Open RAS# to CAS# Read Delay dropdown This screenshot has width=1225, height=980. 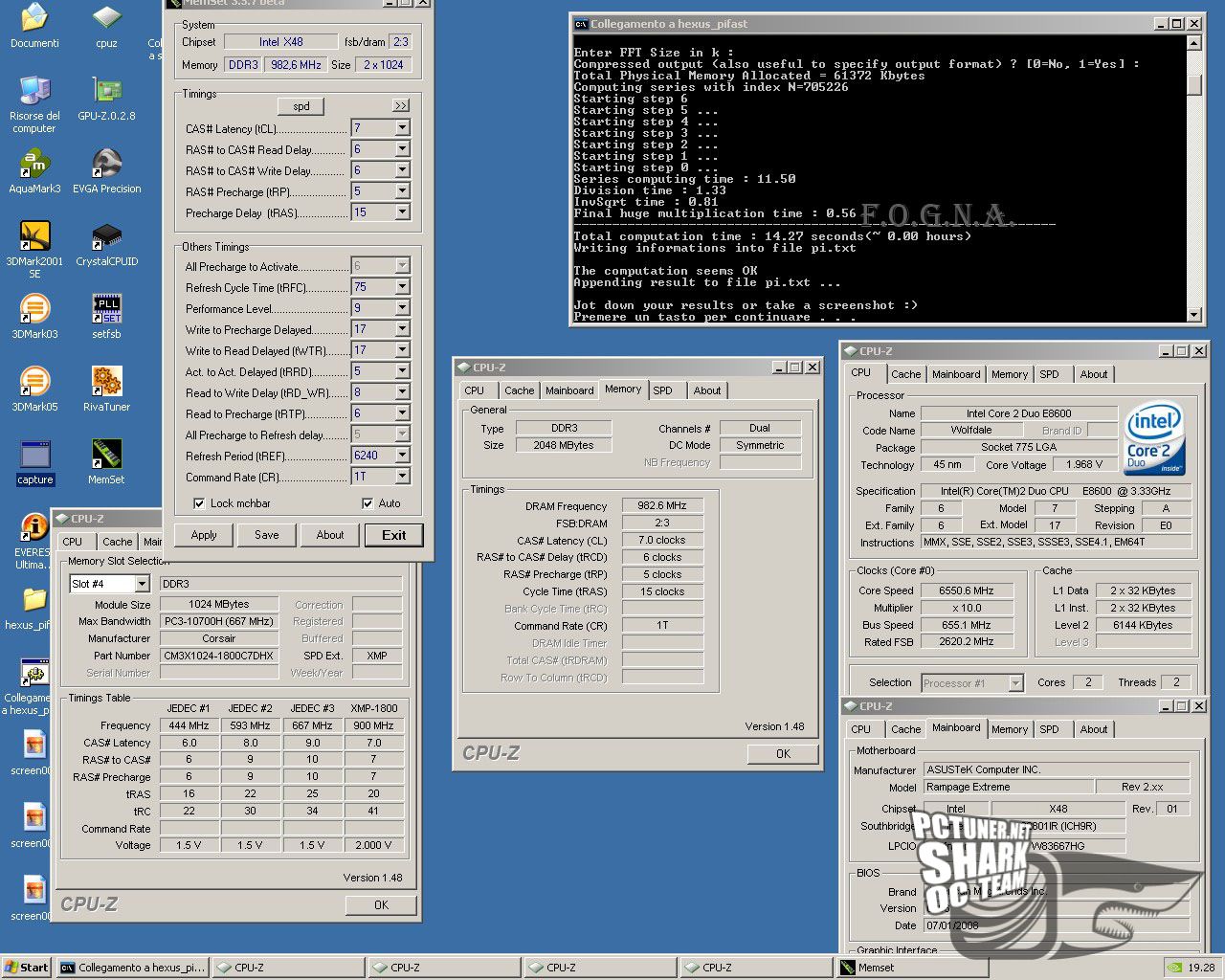402,149
